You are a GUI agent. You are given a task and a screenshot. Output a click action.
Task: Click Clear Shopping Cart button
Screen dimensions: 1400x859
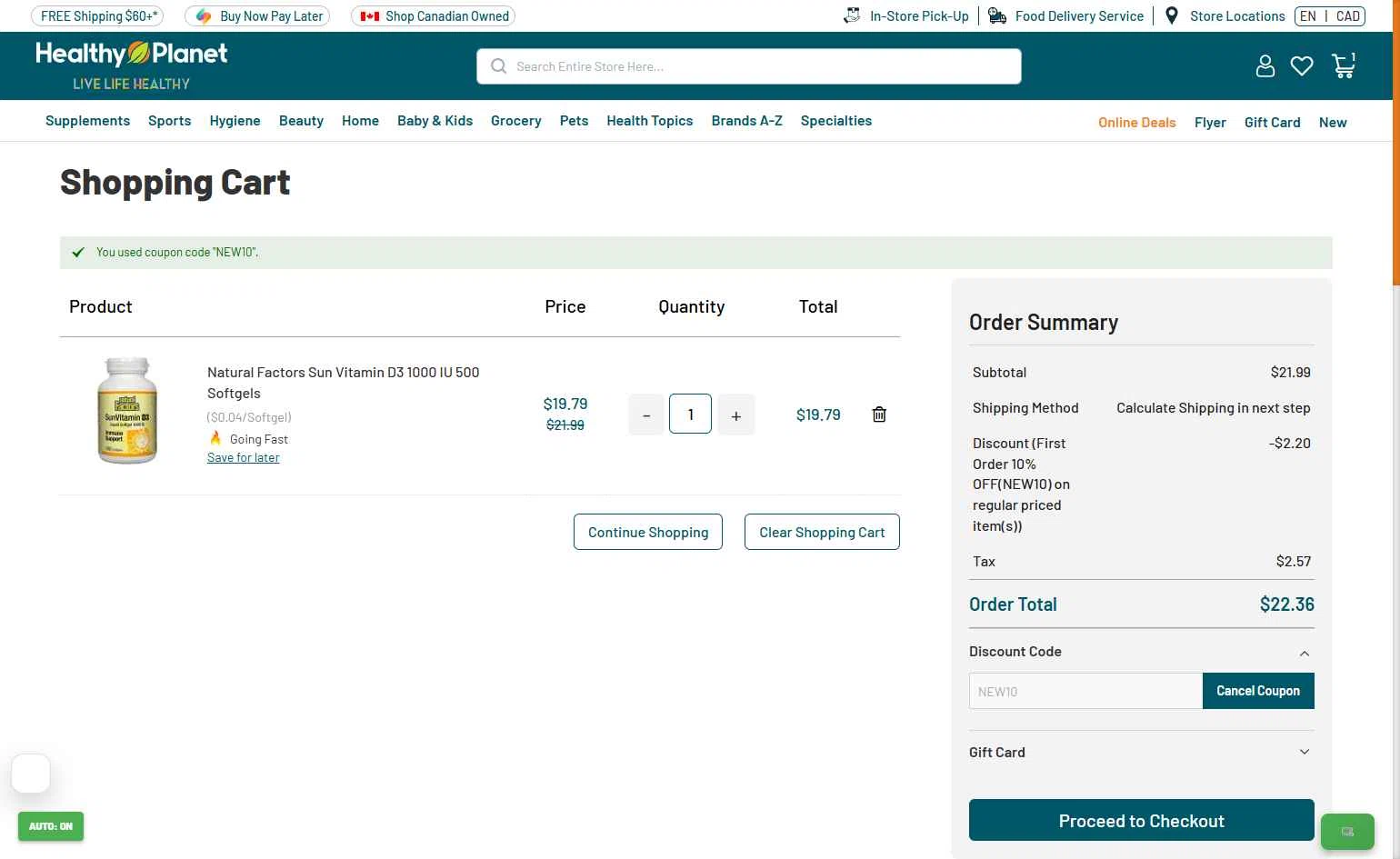(x=822, y=532)
